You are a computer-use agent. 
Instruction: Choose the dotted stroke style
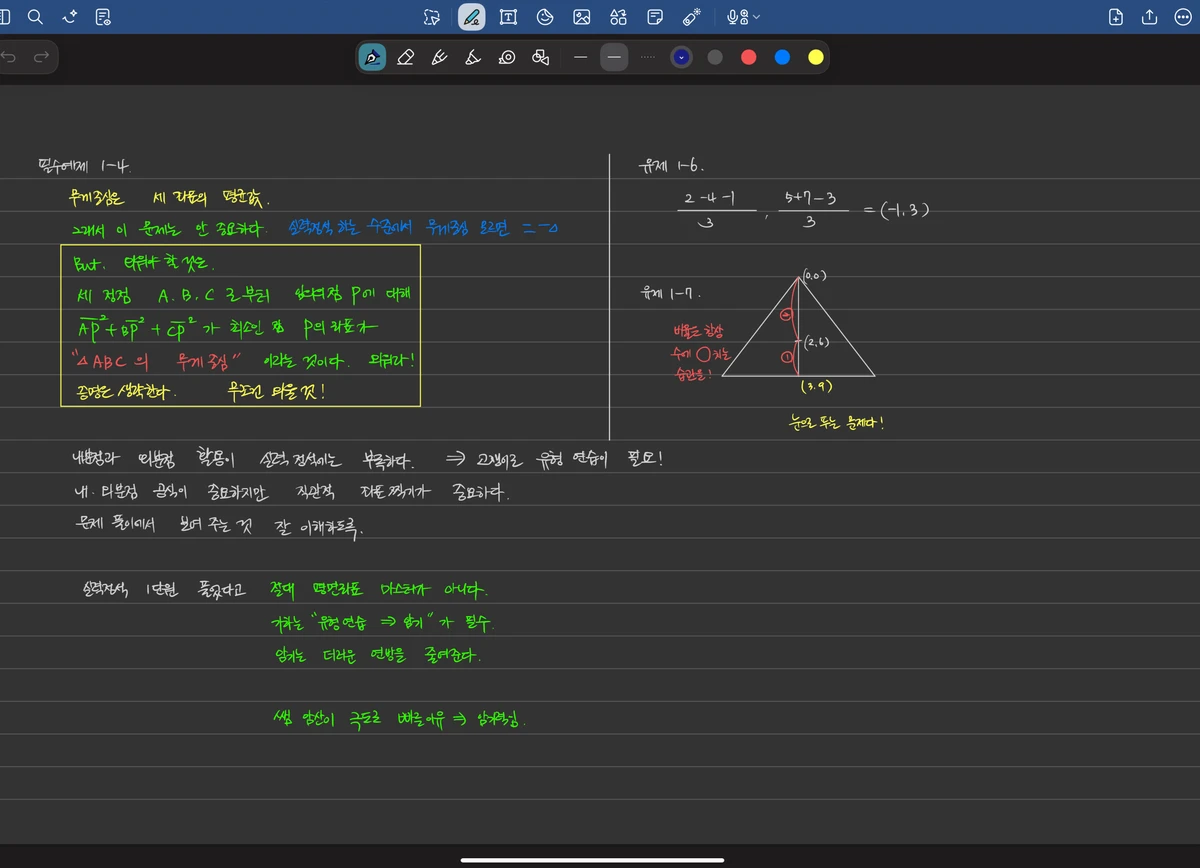[648, 57]
